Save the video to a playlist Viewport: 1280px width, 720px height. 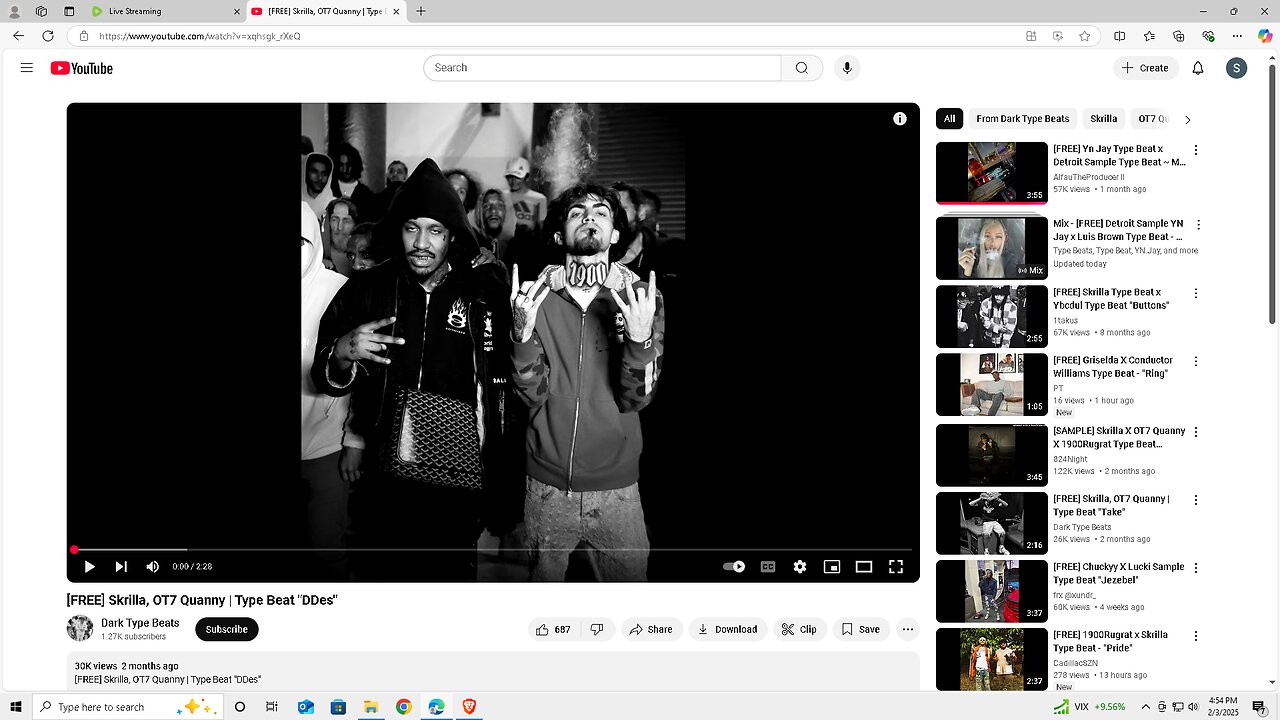pyautogui.click(x=861, y=630)
